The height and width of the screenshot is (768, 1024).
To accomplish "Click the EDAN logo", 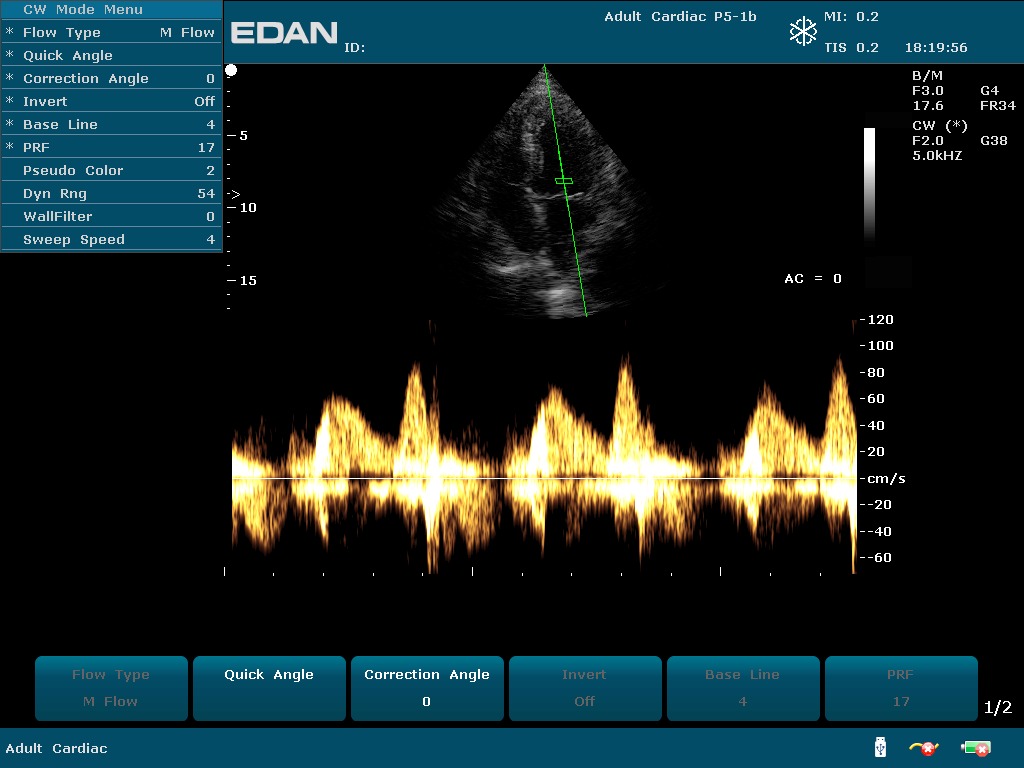I will [284, 33].
